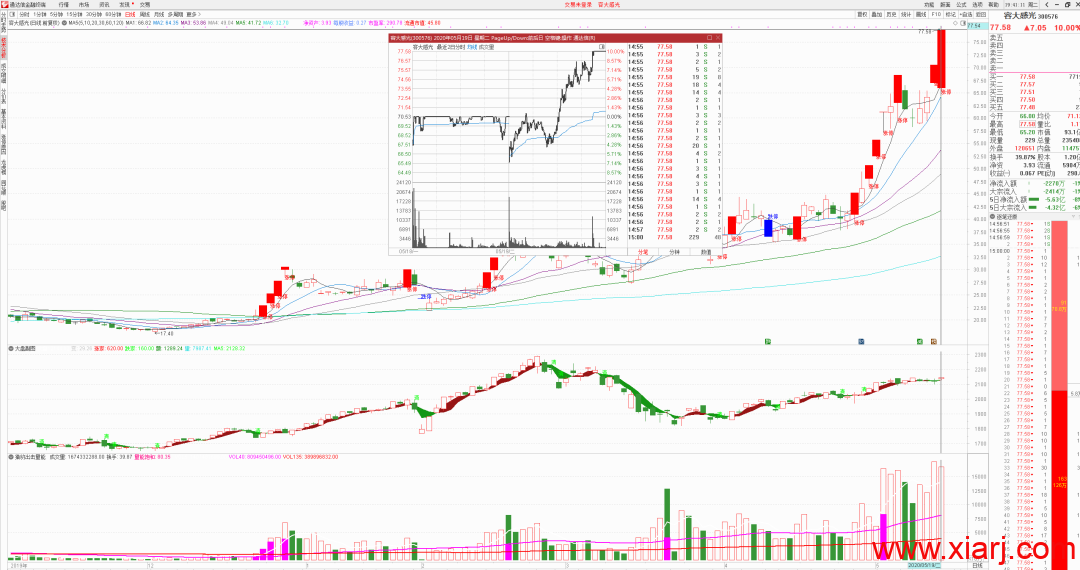Select the 月线 monthly period
1080x570 pixels.
159,14
